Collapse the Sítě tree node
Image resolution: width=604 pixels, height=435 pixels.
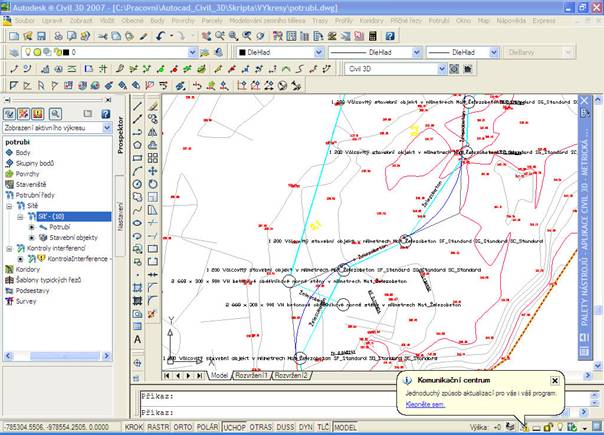9,206
